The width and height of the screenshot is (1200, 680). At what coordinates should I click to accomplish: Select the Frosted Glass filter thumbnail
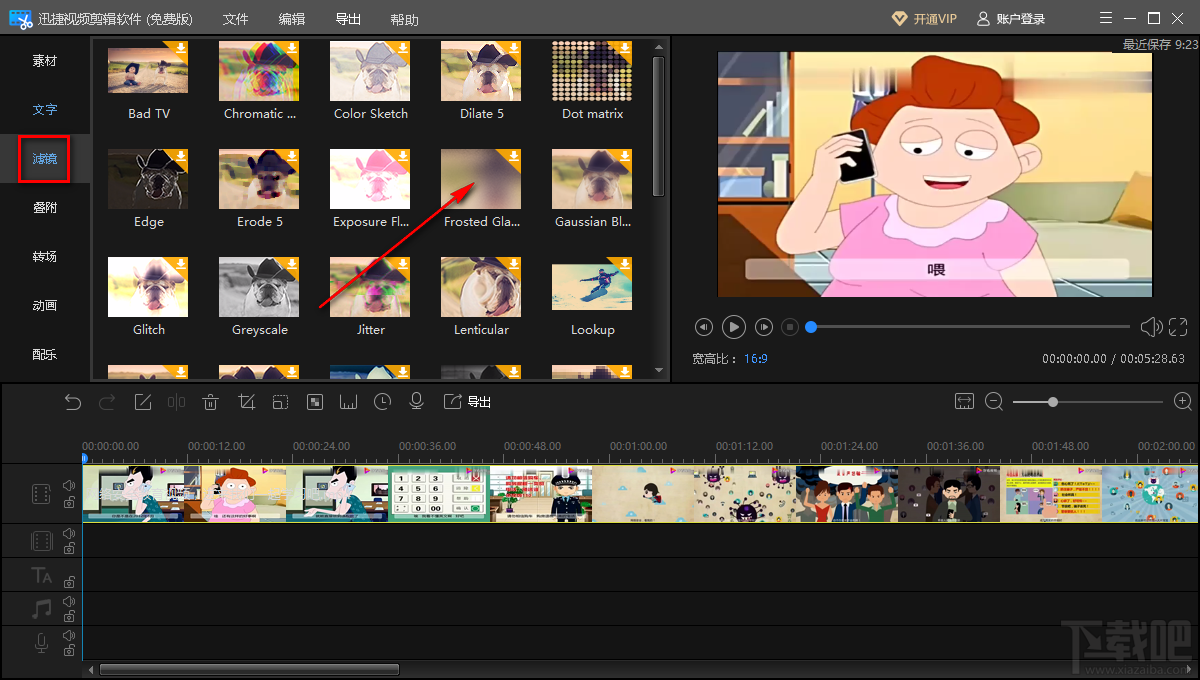point(481,180)
